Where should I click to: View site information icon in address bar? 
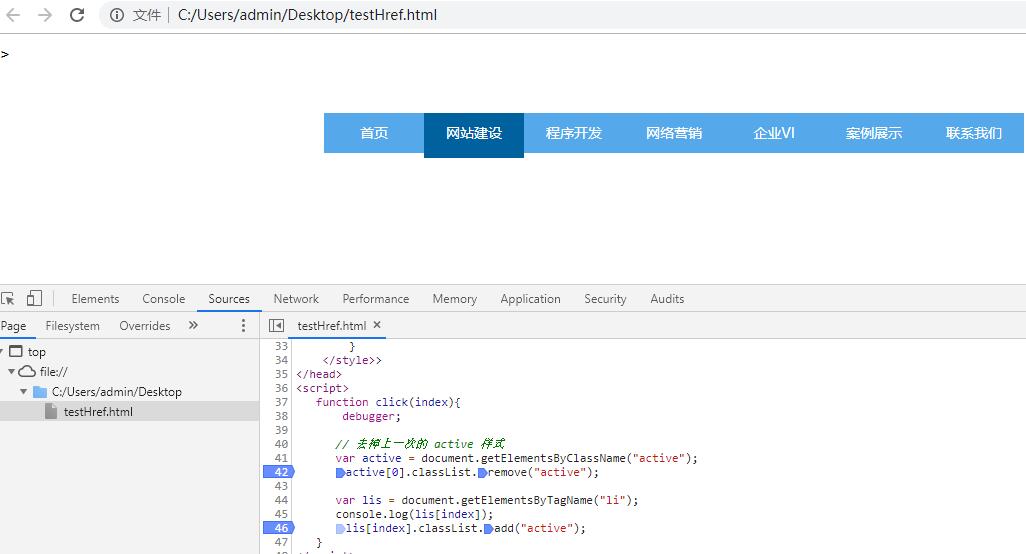tap(116, 15)
